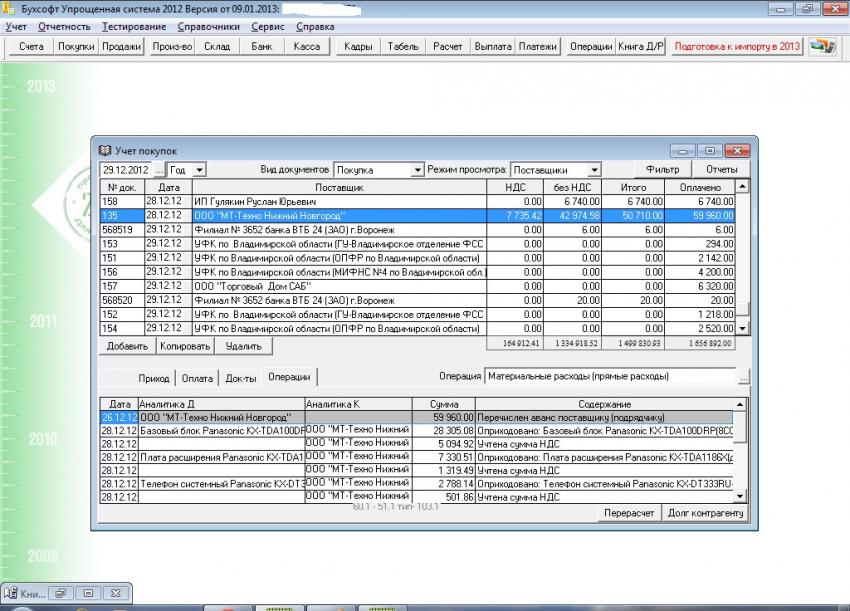850x611 pixels.
Task: Expand the Год period dropdown
Action: tap(199, 170)
